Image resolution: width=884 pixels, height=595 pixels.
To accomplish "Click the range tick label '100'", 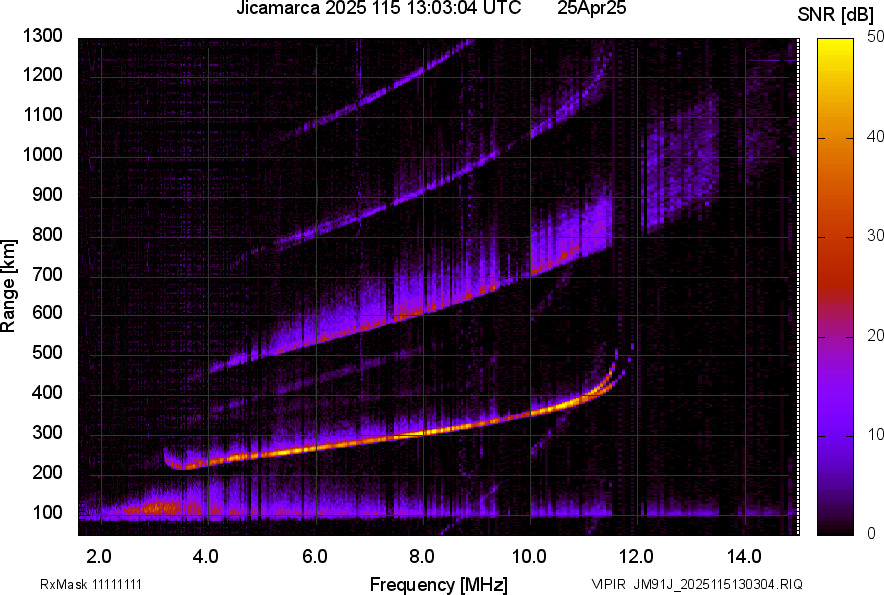I will [47, 512].
